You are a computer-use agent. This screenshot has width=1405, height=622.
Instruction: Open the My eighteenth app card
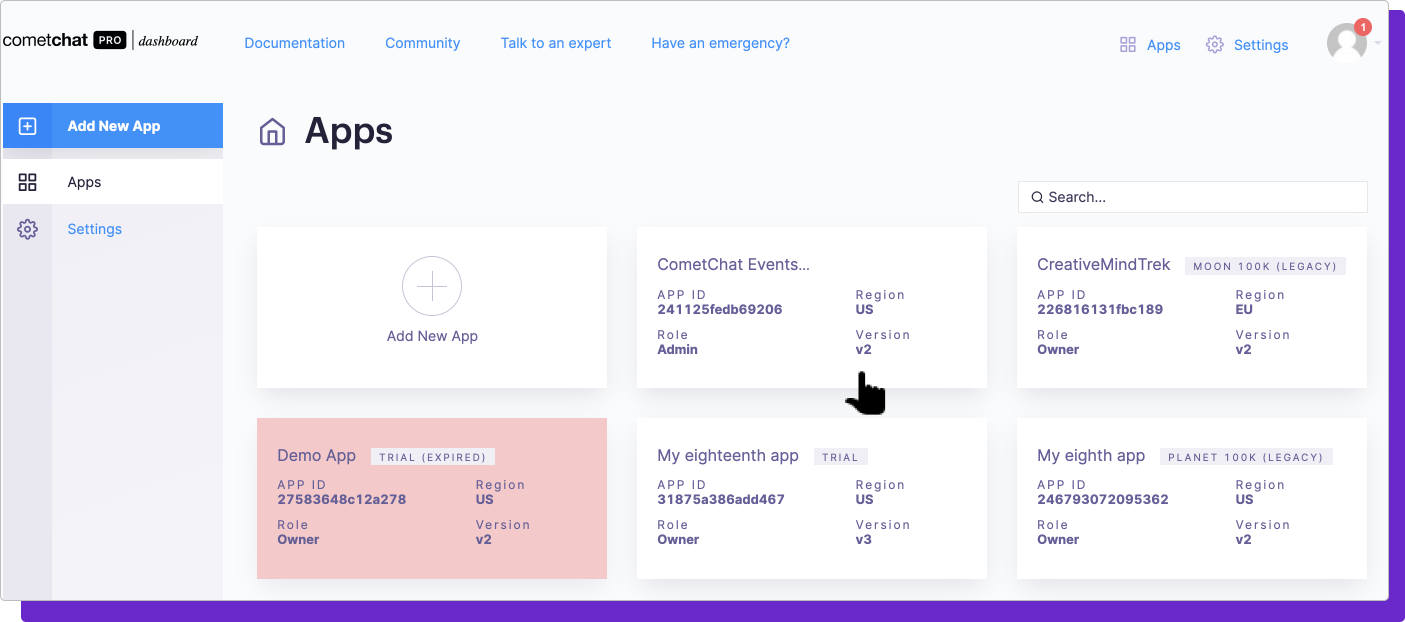pos(812,498)
